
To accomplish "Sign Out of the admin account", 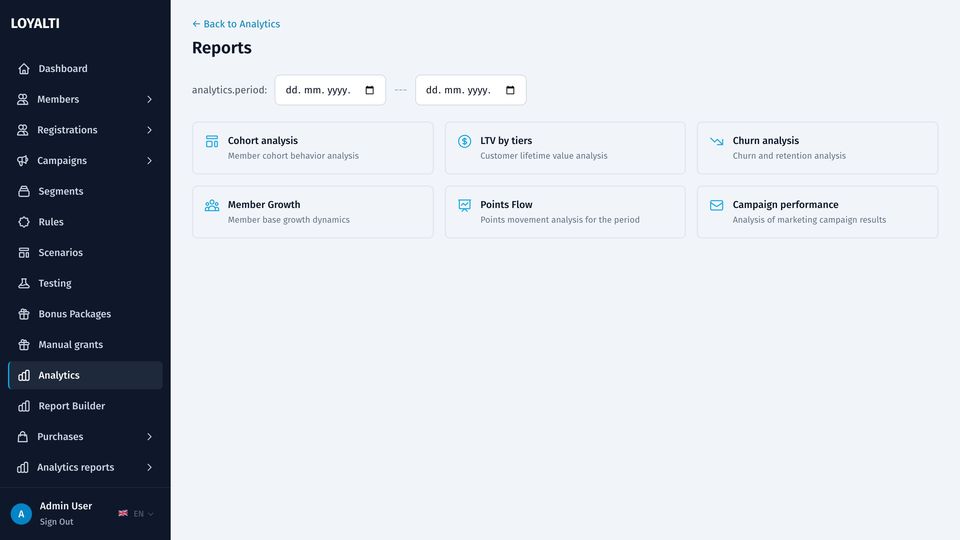I will click(56, 522).
